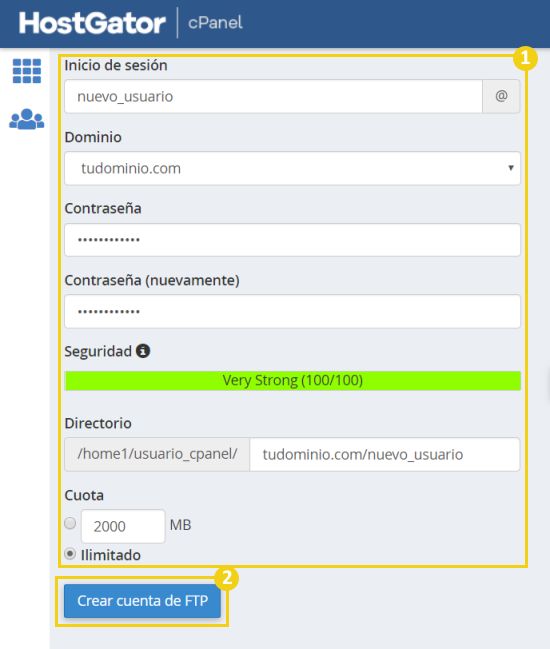
Task: Focus the Inicio de sesión username field
Action: 274,96
